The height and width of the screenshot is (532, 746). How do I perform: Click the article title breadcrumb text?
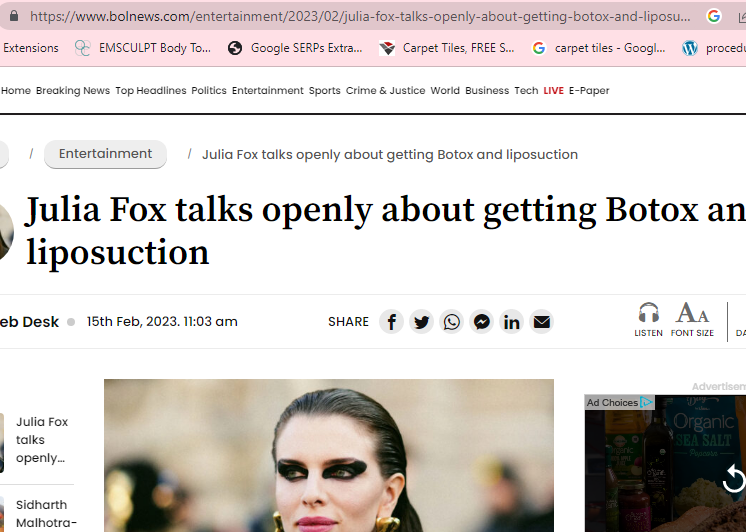[390, 155]
